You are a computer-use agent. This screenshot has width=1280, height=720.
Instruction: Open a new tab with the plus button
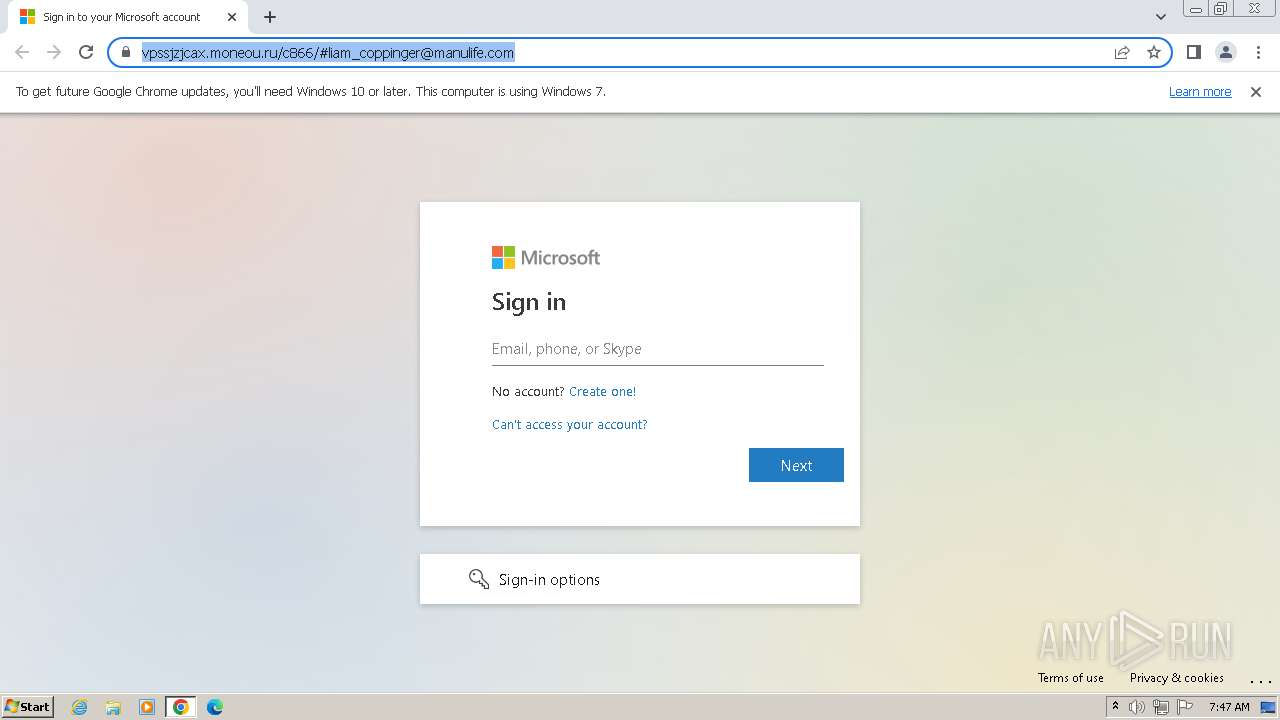pyautogui.click(x=270, y=17)
